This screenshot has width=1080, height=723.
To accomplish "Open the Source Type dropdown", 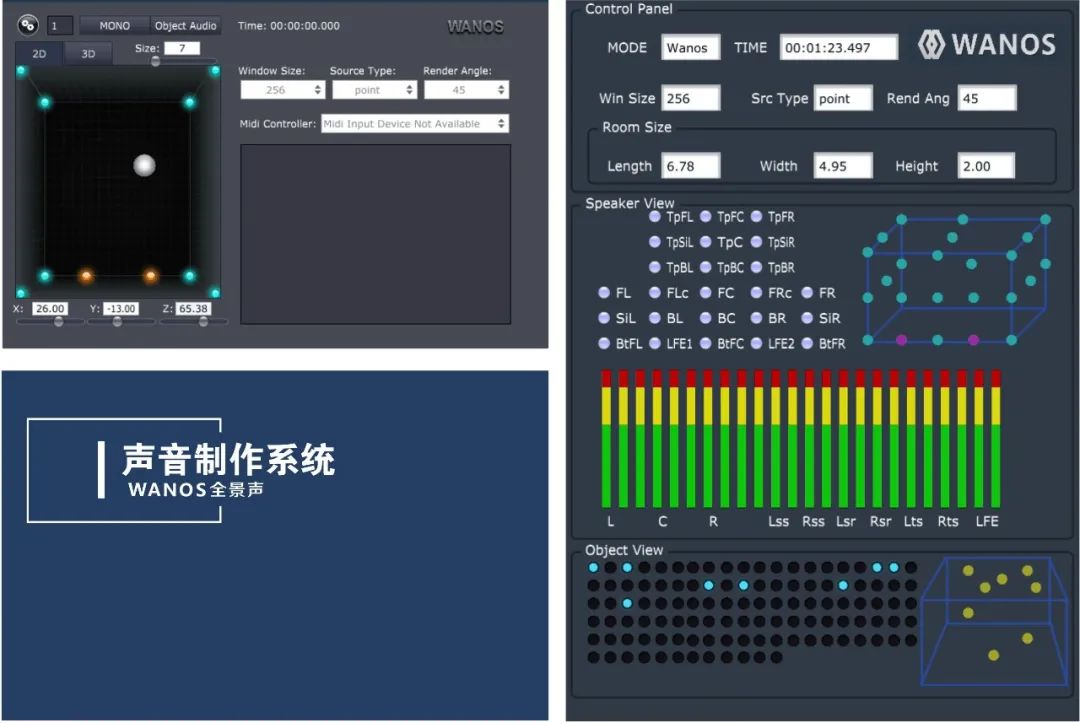I will coord(375,90).
